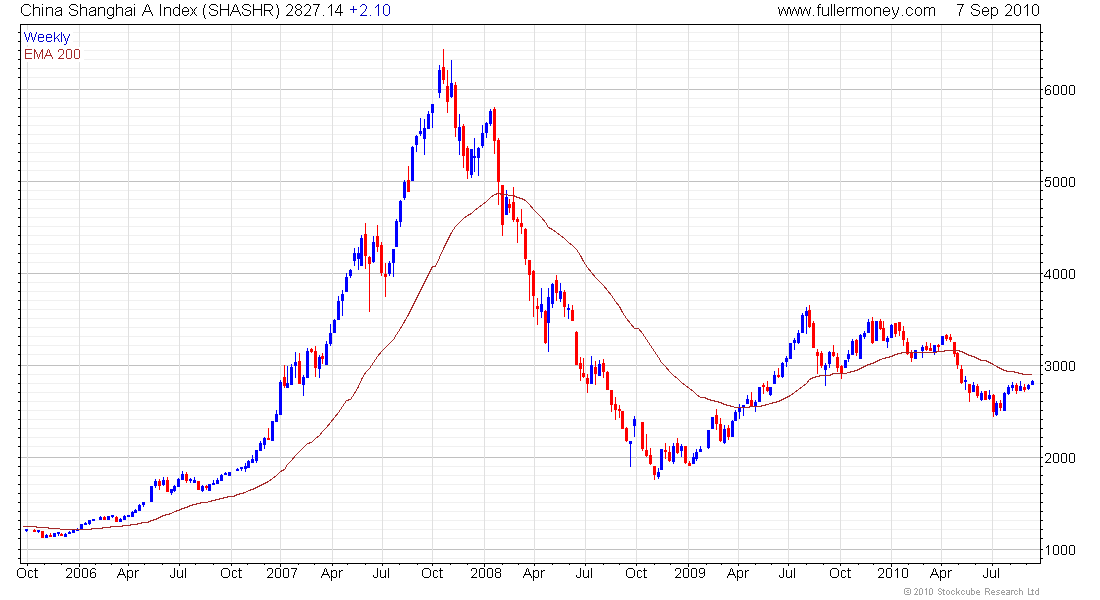Viewport: 1100px width, 600px height.
Task: Click the 2008 x-axis label
Action: click(485, 573)
